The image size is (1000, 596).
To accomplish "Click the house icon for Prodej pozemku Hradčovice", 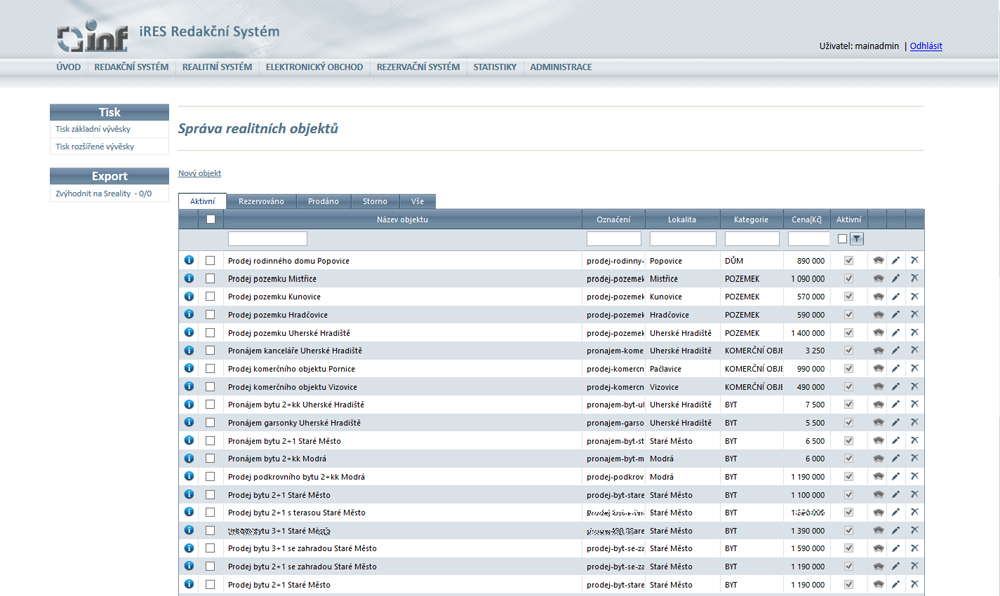I will (878, 315).
